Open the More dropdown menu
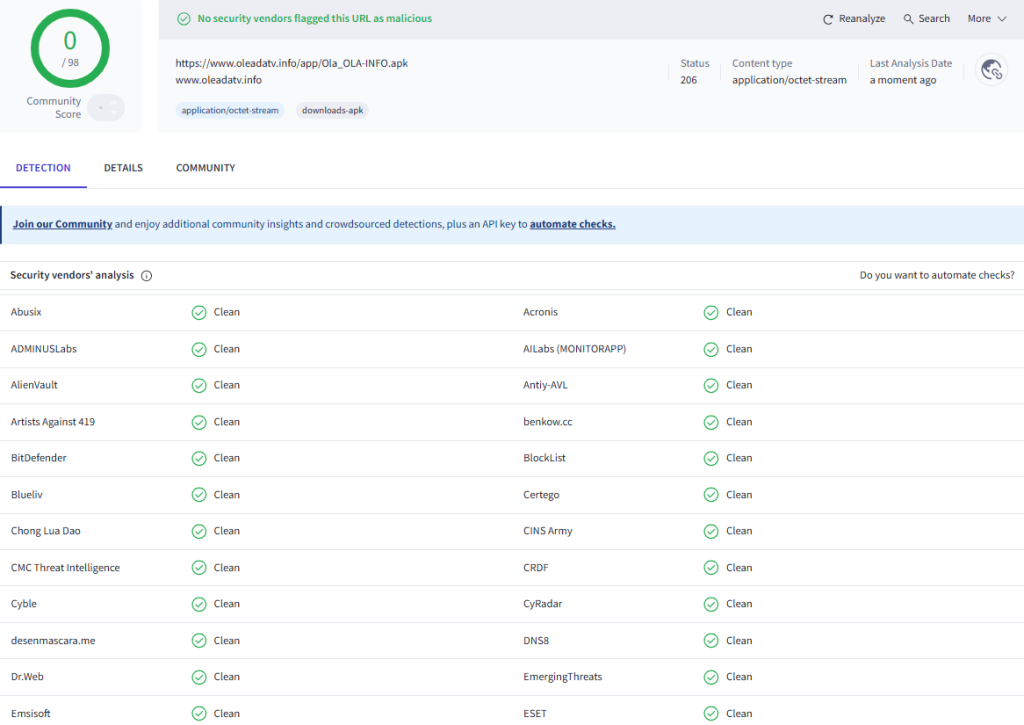 click(984, 18)
